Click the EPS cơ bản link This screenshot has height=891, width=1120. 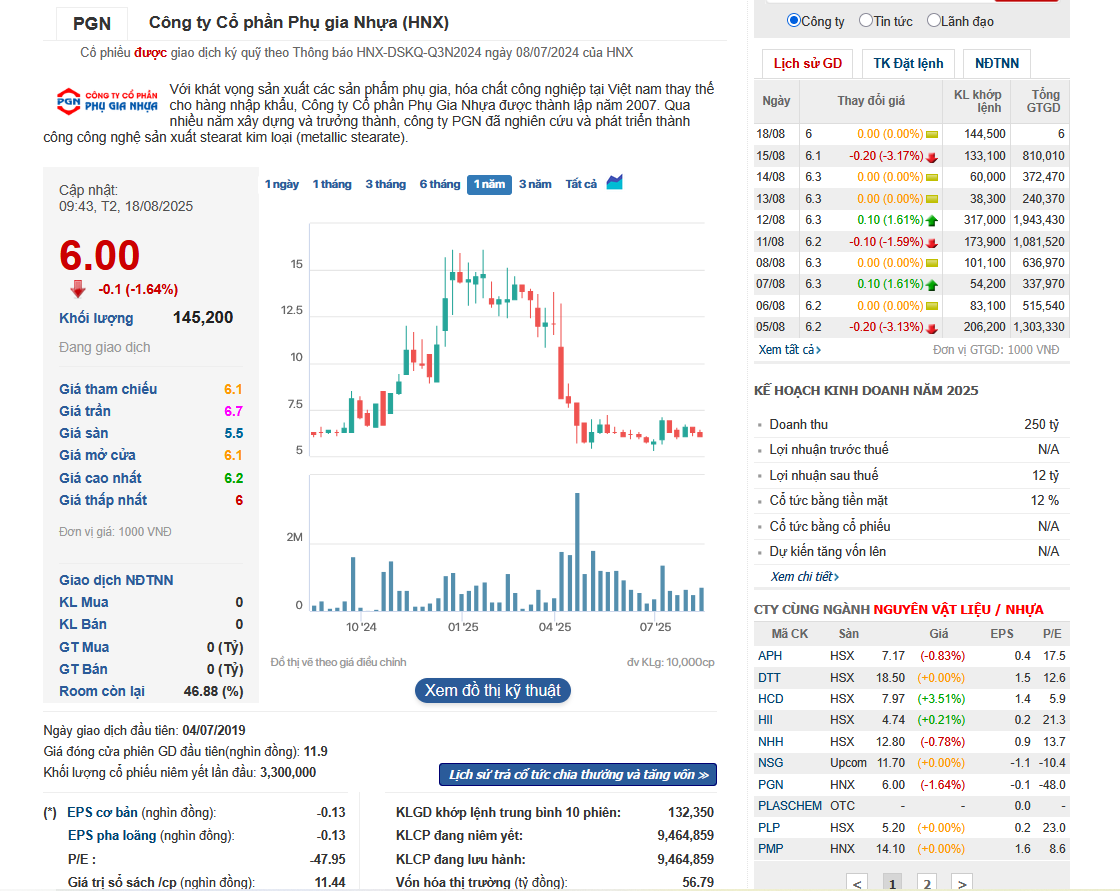point(102,812)
